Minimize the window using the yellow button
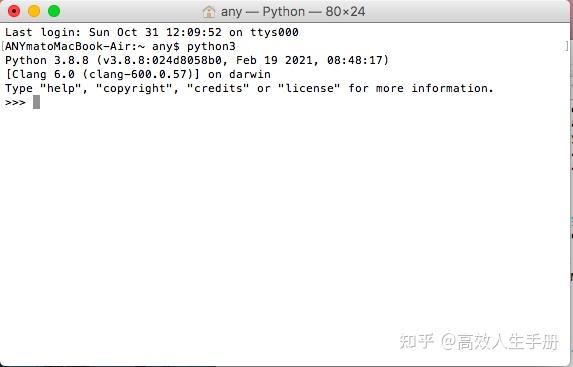This screenshot has width=573, height=367. (x=34, y=11)
